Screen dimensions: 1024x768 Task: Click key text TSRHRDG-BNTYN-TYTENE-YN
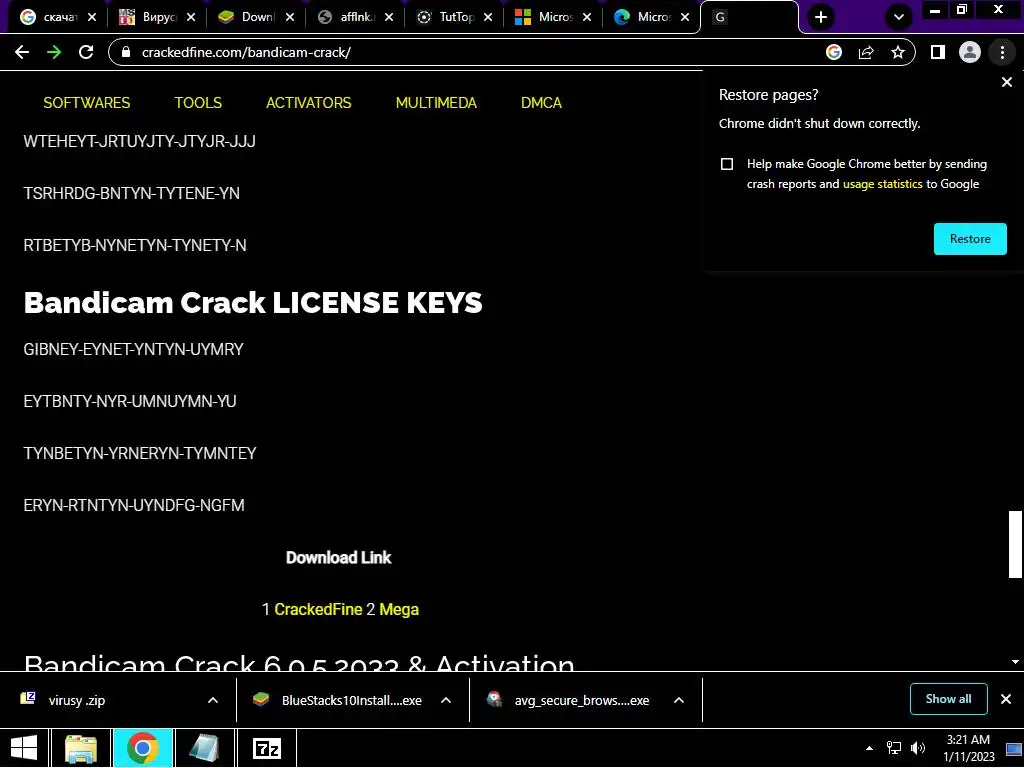(x=131, y=194)
